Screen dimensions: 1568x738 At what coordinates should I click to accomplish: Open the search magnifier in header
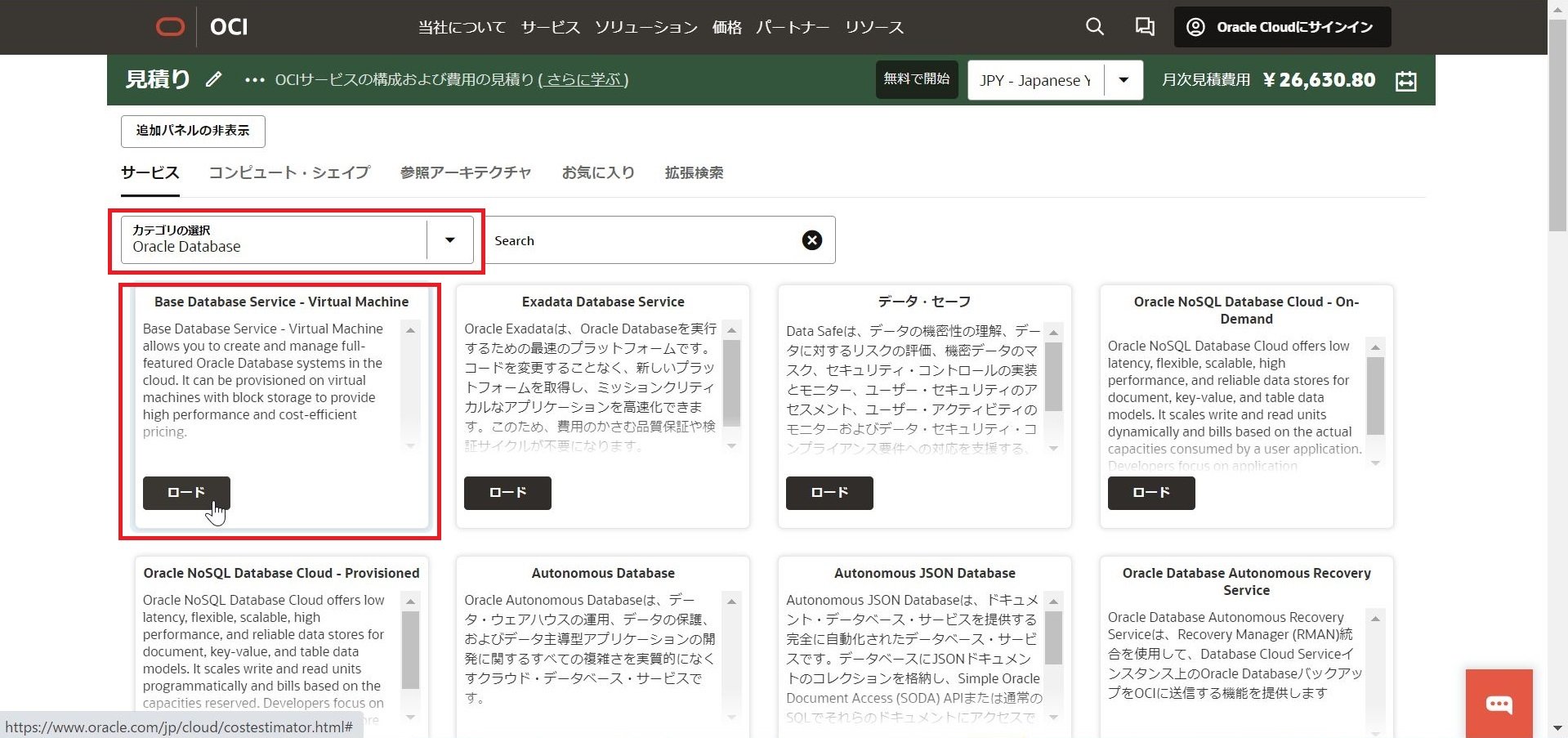click(x=1094, y=27)
